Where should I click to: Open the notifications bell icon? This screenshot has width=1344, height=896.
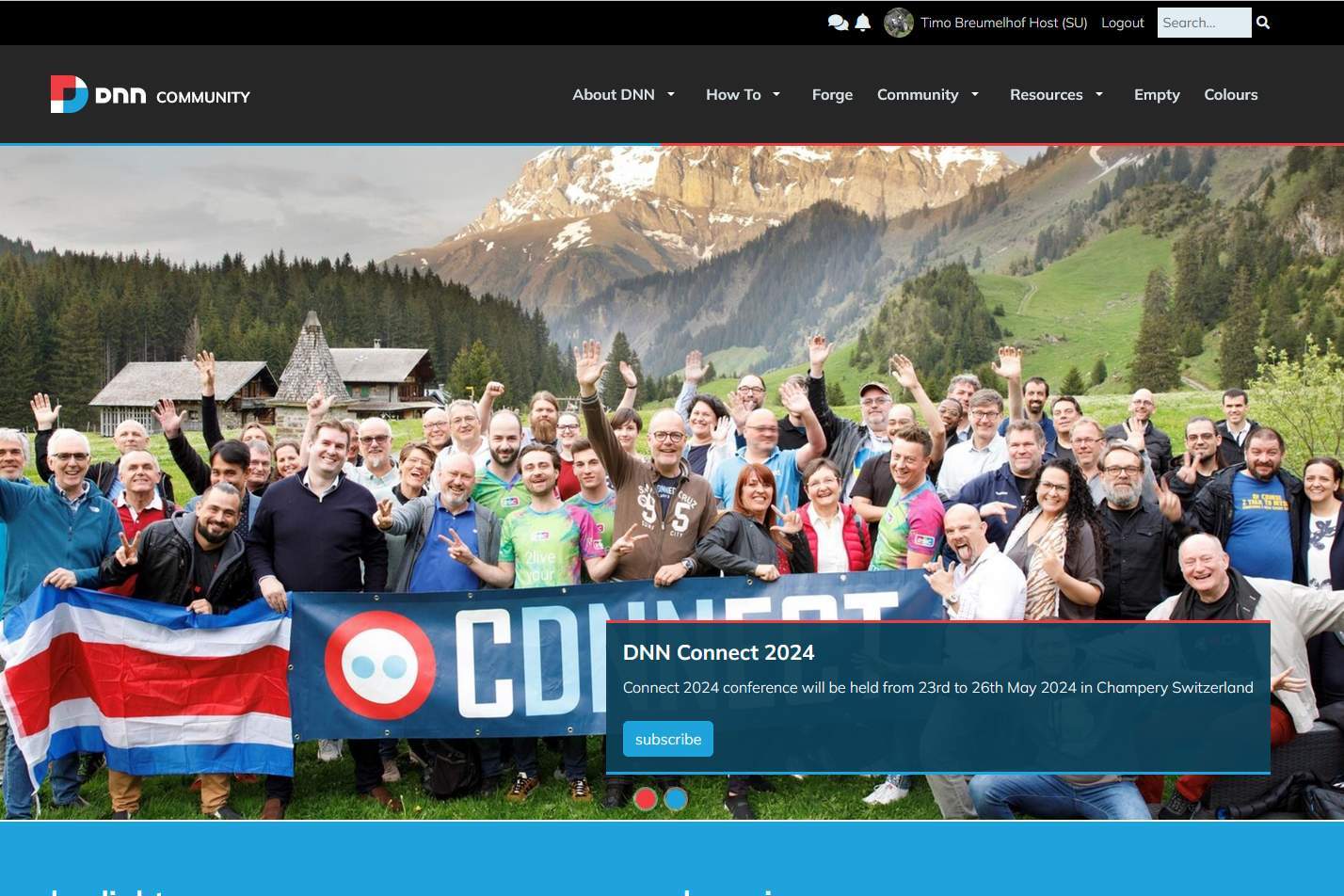(862, 23)
